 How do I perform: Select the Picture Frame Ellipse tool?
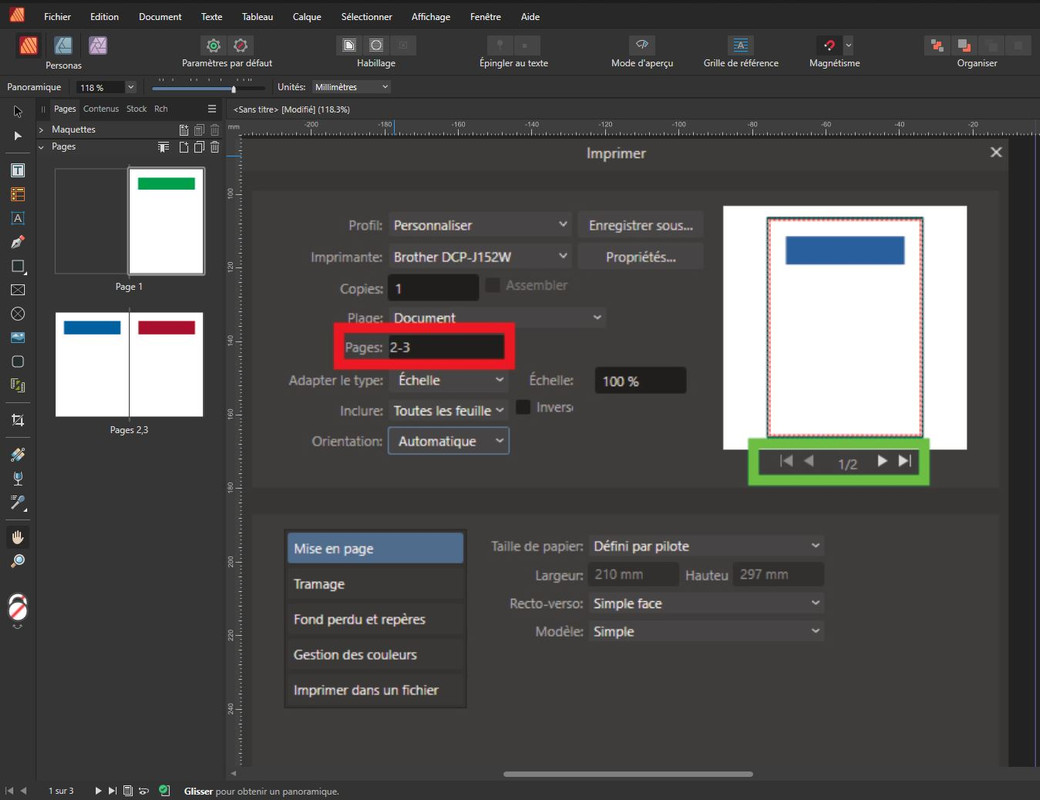(x=18, y=314)
